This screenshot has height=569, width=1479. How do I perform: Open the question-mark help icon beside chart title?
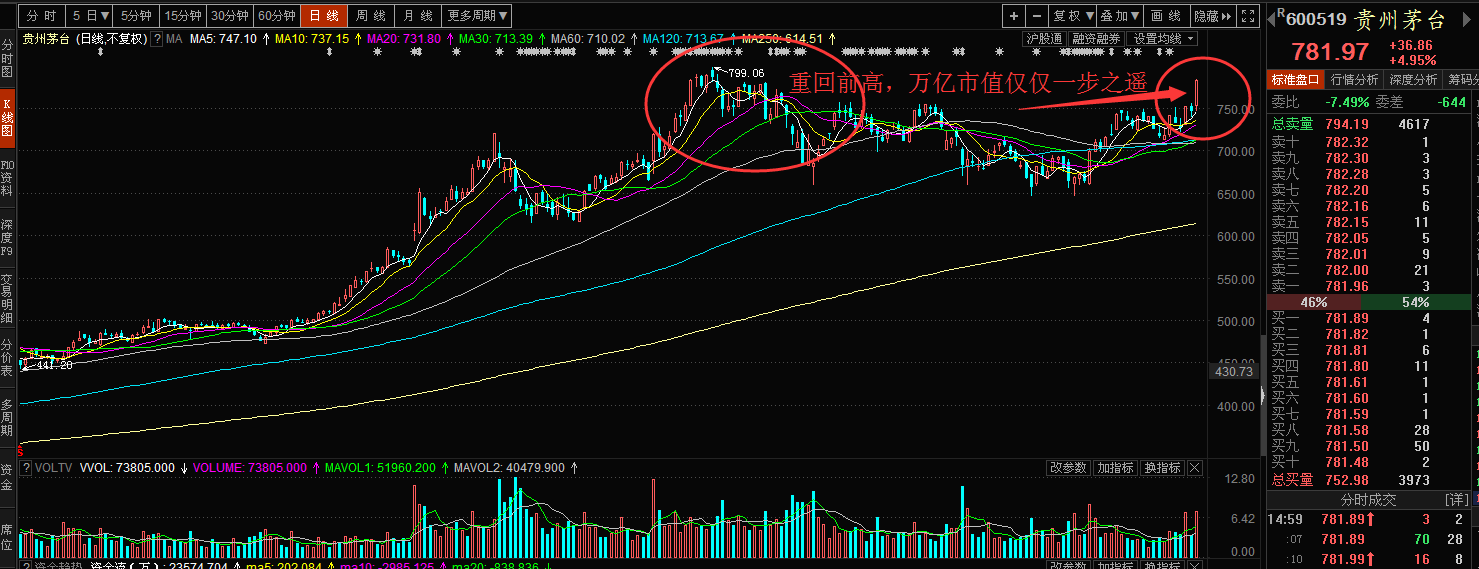tap(157, 39)
